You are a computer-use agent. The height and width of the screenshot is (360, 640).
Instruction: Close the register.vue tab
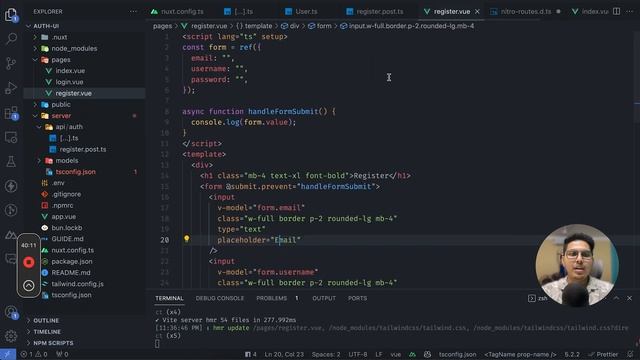(477, 11)
